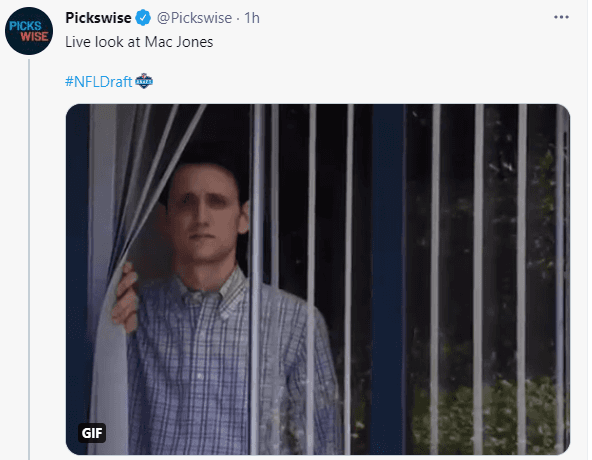This screenshot has height=460, width=592.
Task: Click the vertical thread connector line
Action: pyautogui.click(x=29, y=259)
